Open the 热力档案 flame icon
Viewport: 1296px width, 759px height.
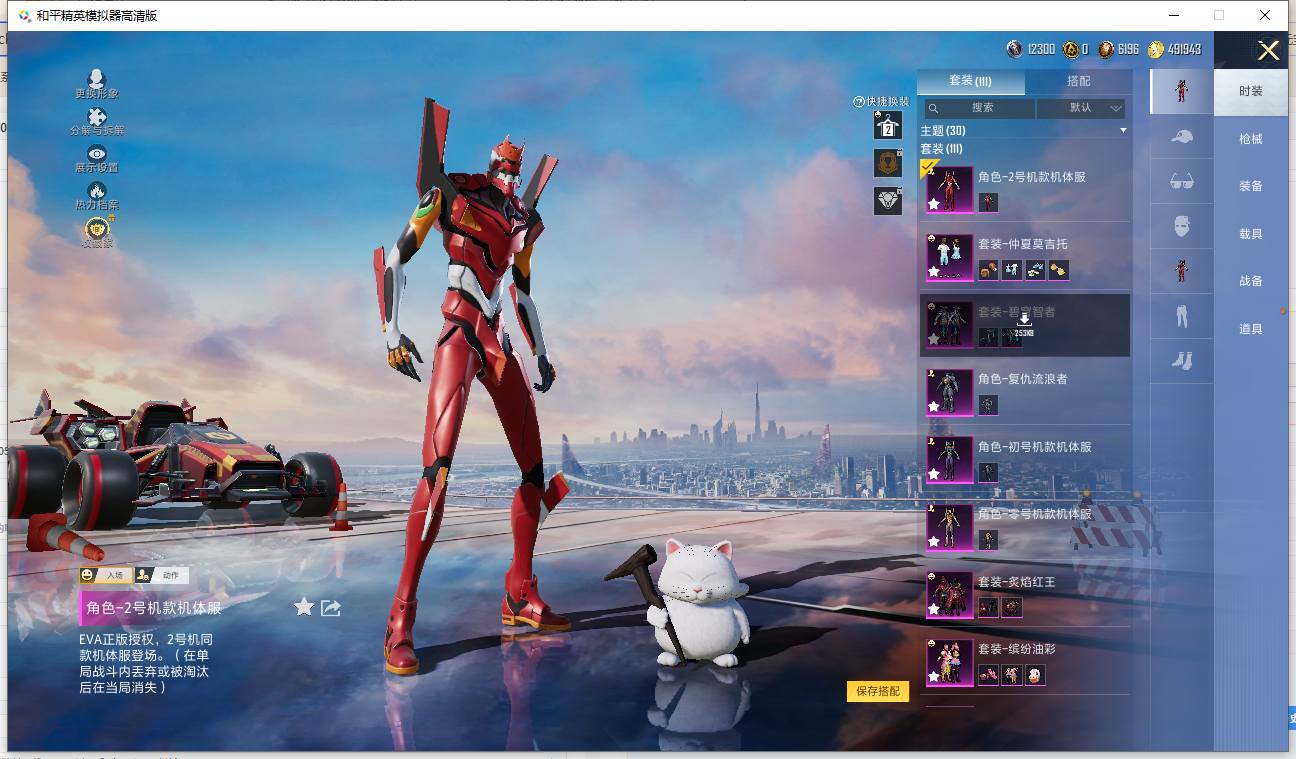pos(97,195)
